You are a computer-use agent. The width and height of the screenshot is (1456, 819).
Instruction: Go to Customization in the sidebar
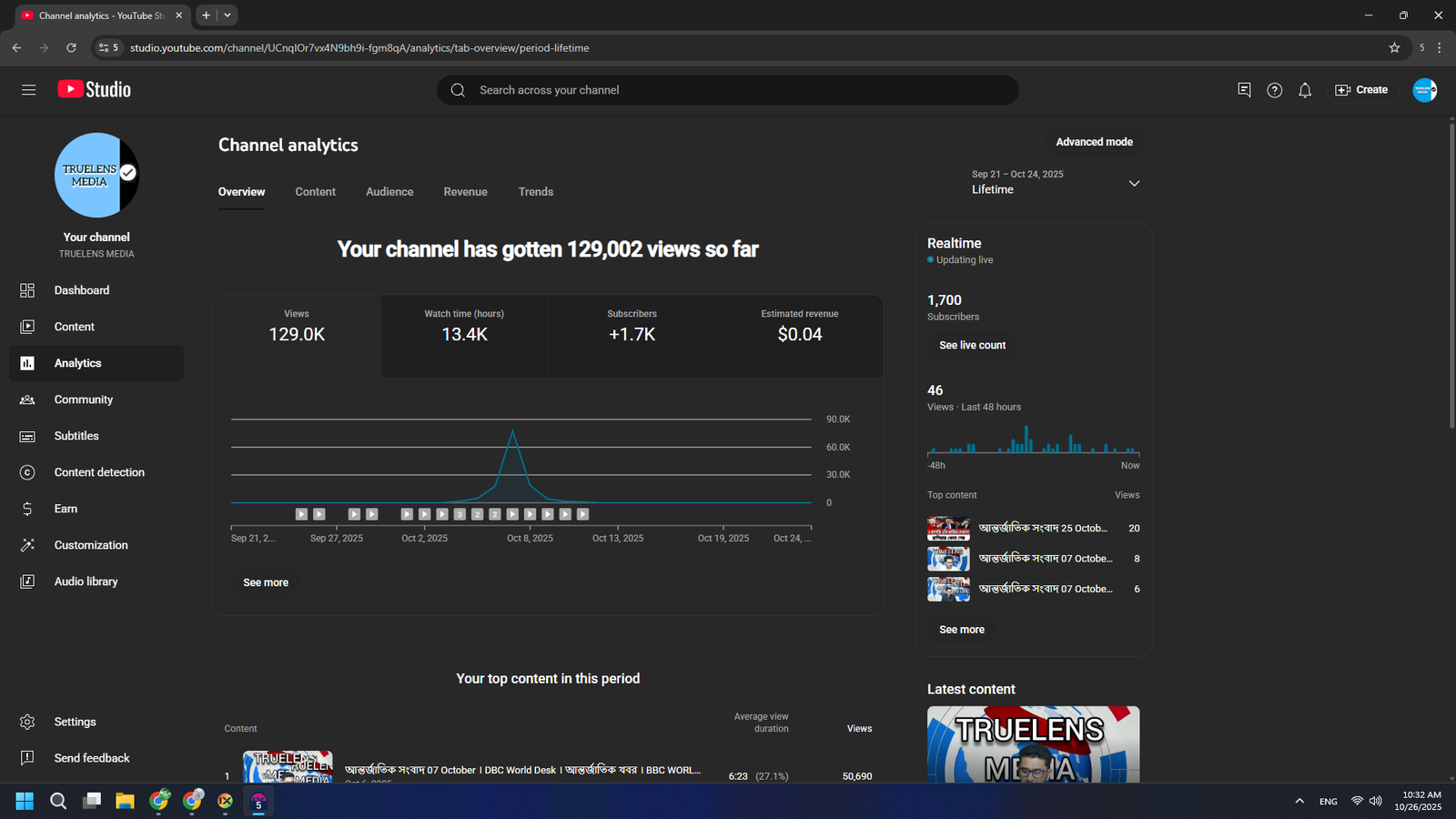point(91,545)
